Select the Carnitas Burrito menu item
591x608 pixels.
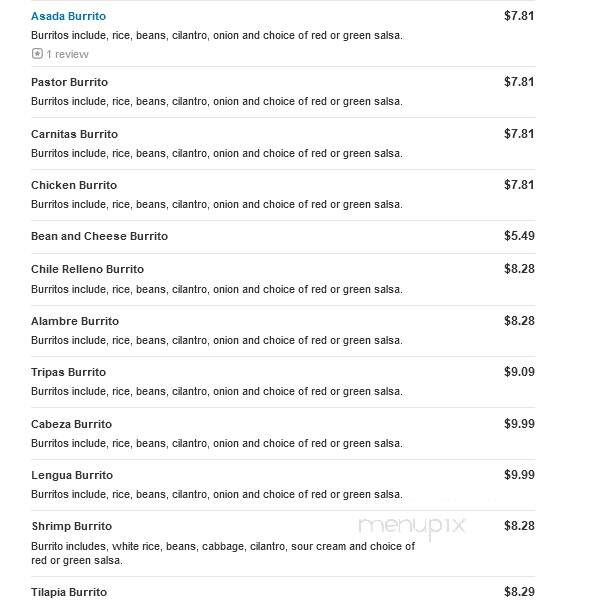[x=74, y=134]
